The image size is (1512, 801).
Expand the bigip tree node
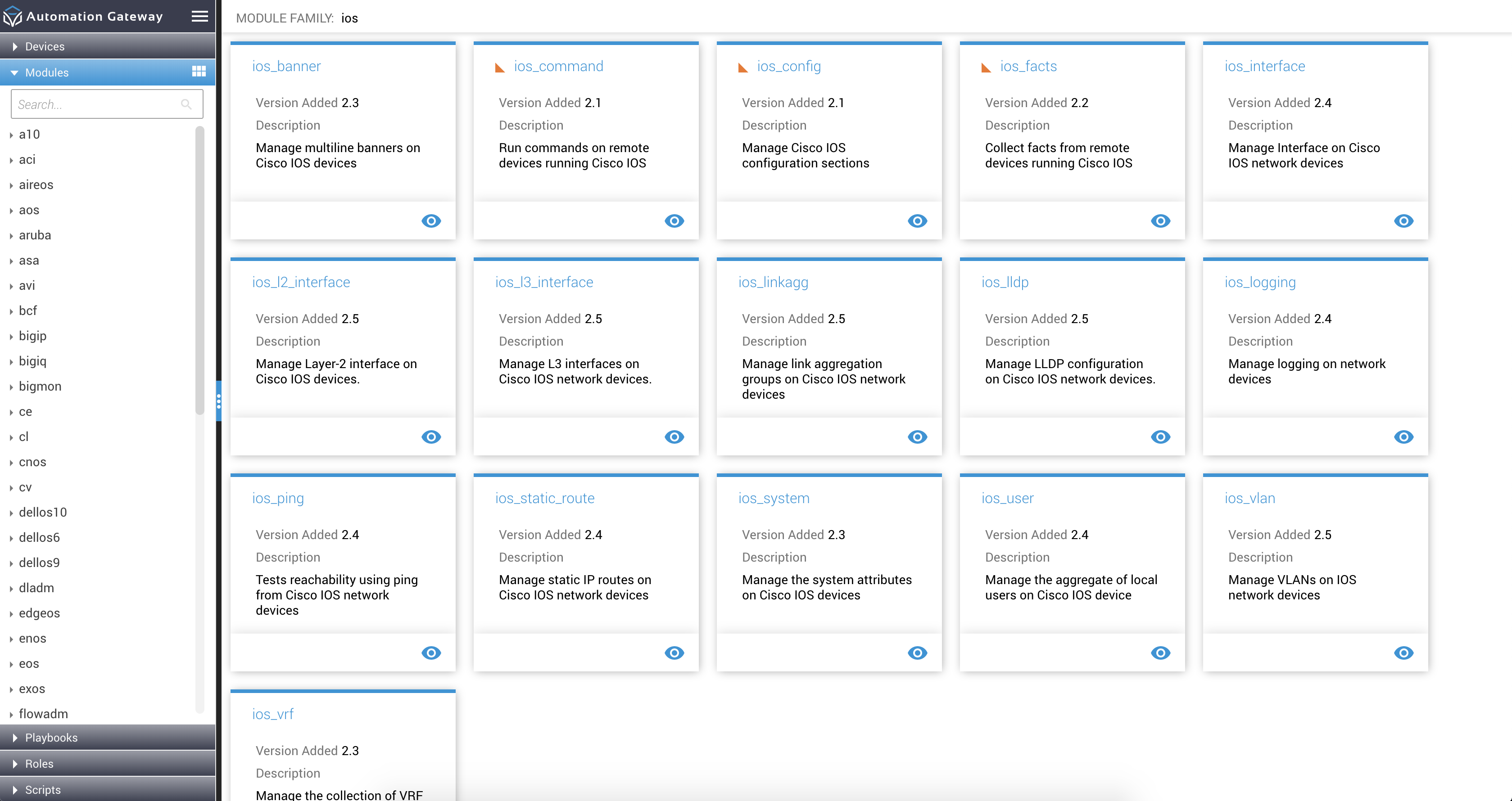pos(12,336)
